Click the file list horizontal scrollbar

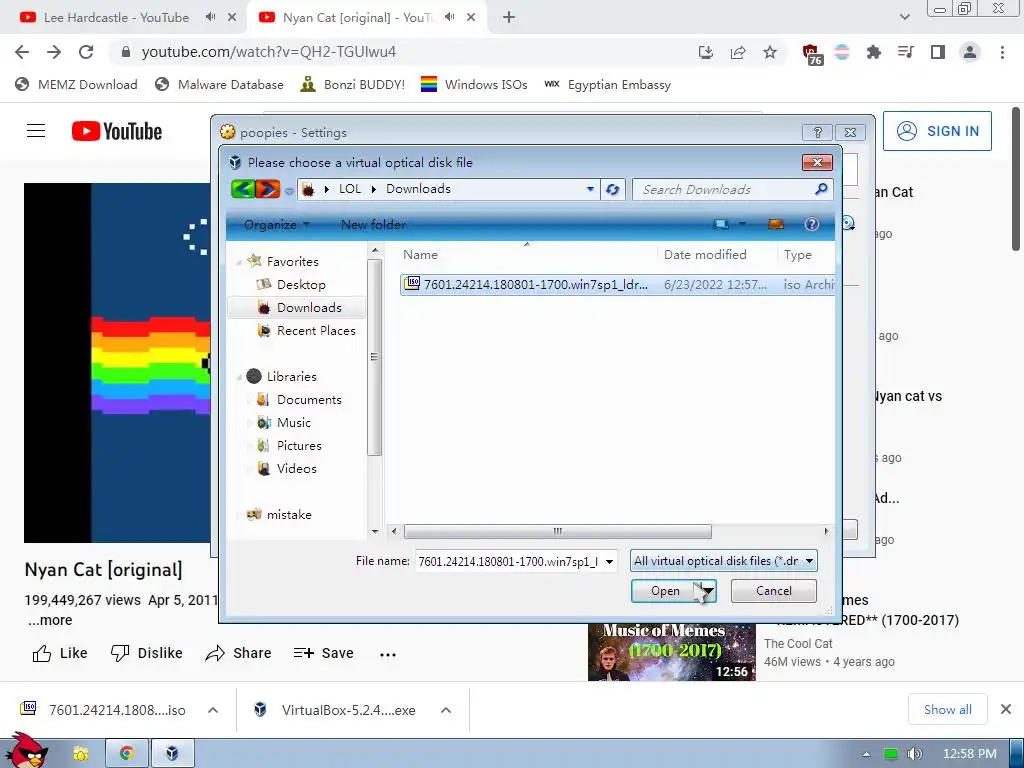[x=558, y=531]
